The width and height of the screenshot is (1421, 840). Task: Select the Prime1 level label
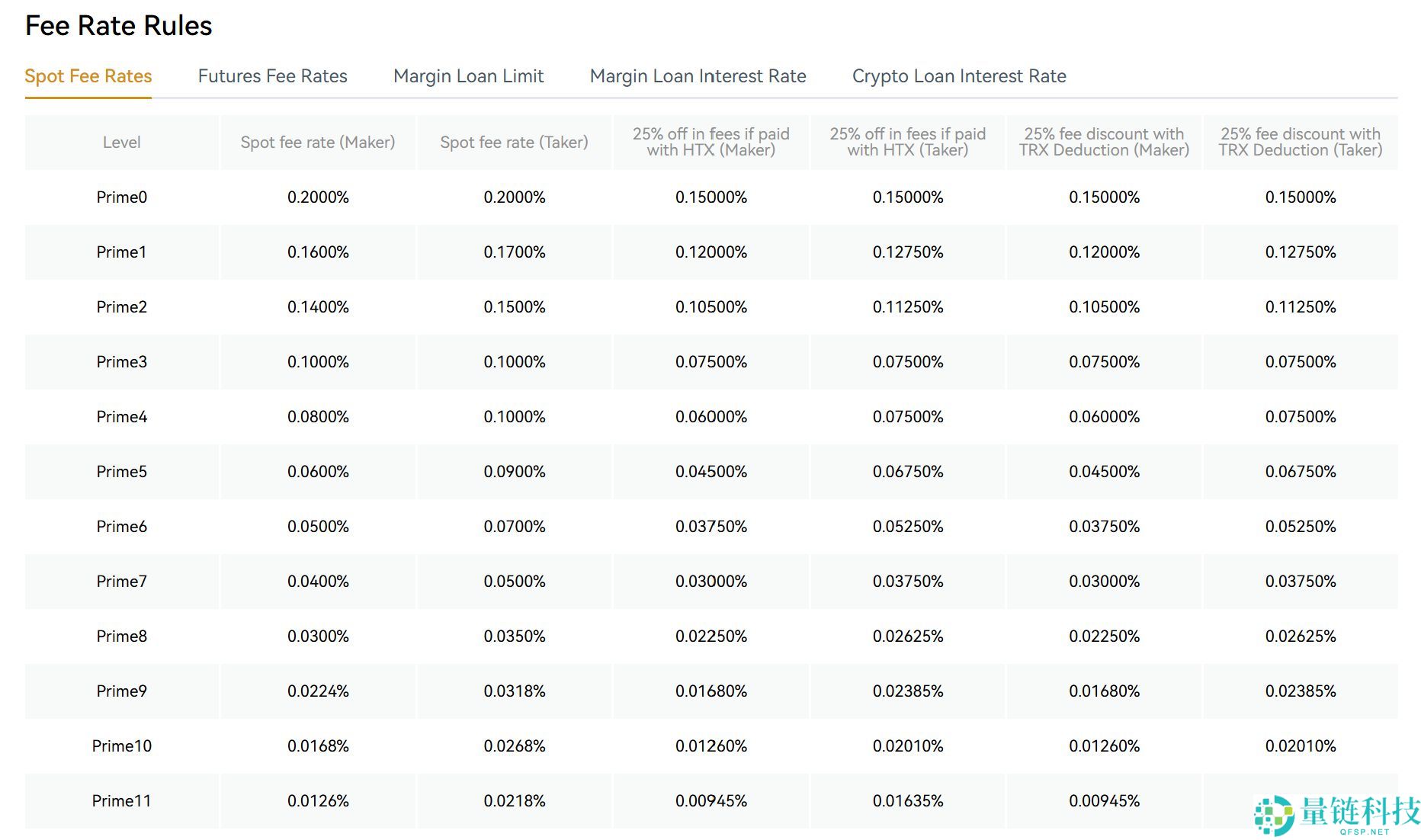[x=122, y=252]
